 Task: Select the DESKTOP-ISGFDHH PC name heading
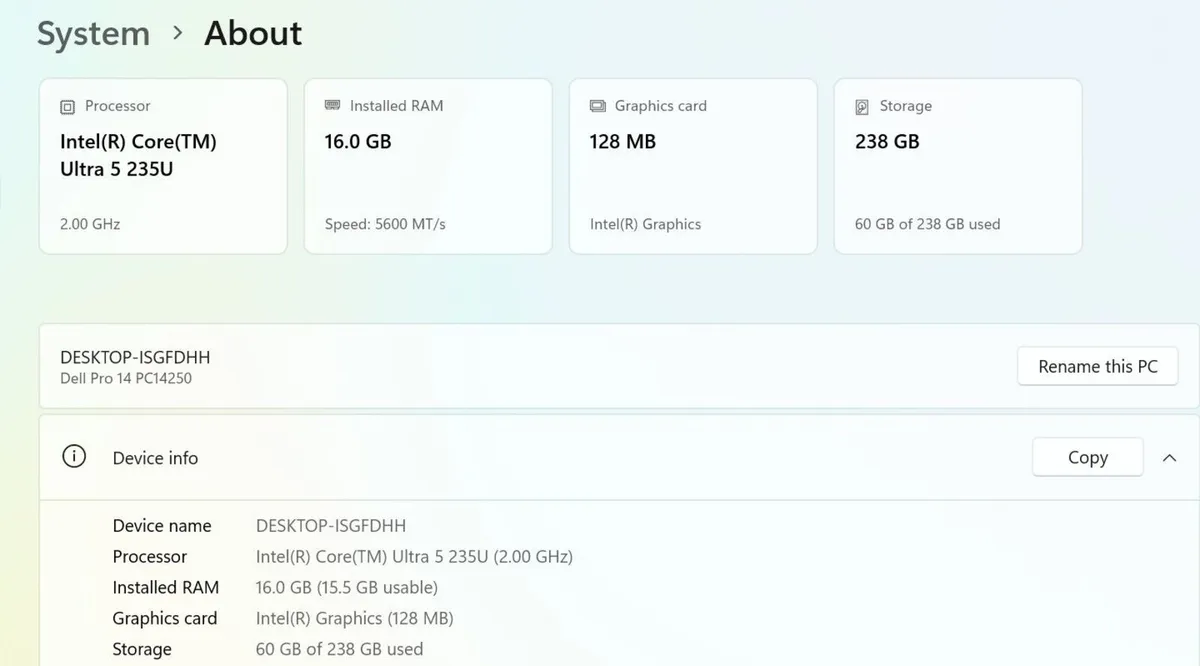135,357
